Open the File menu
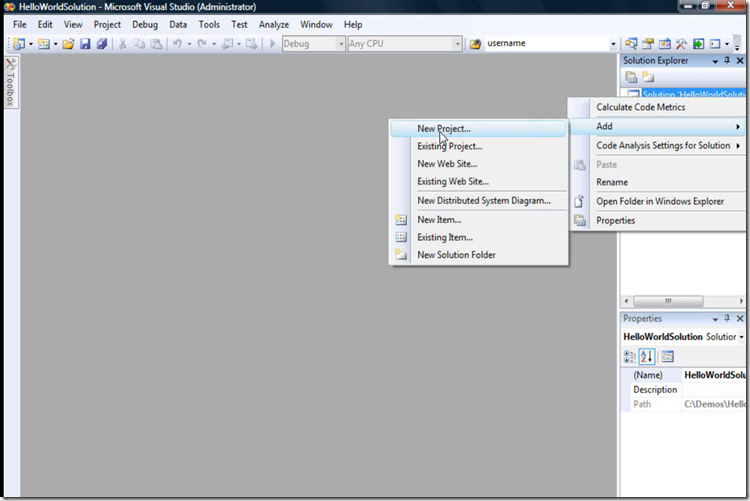 click(x=20, y=24)
